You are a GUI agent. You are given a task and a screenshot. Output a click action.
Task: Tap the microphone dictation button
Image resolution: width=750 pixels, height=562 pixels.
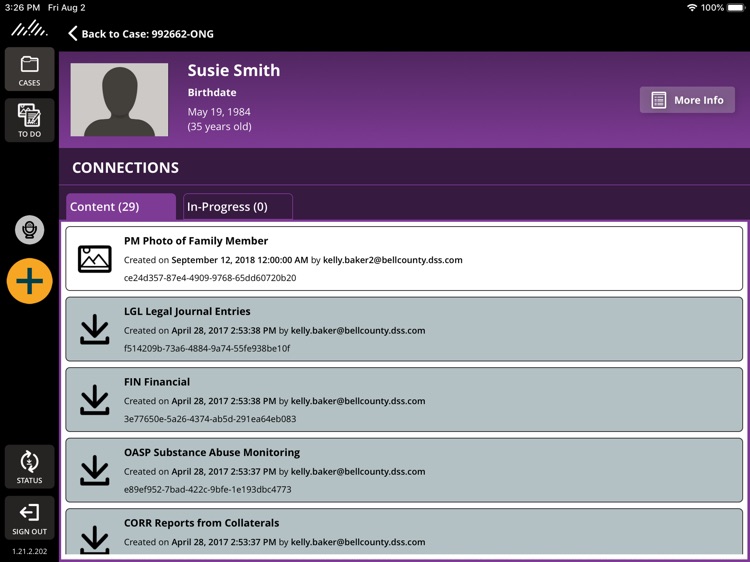coord(29,230)
